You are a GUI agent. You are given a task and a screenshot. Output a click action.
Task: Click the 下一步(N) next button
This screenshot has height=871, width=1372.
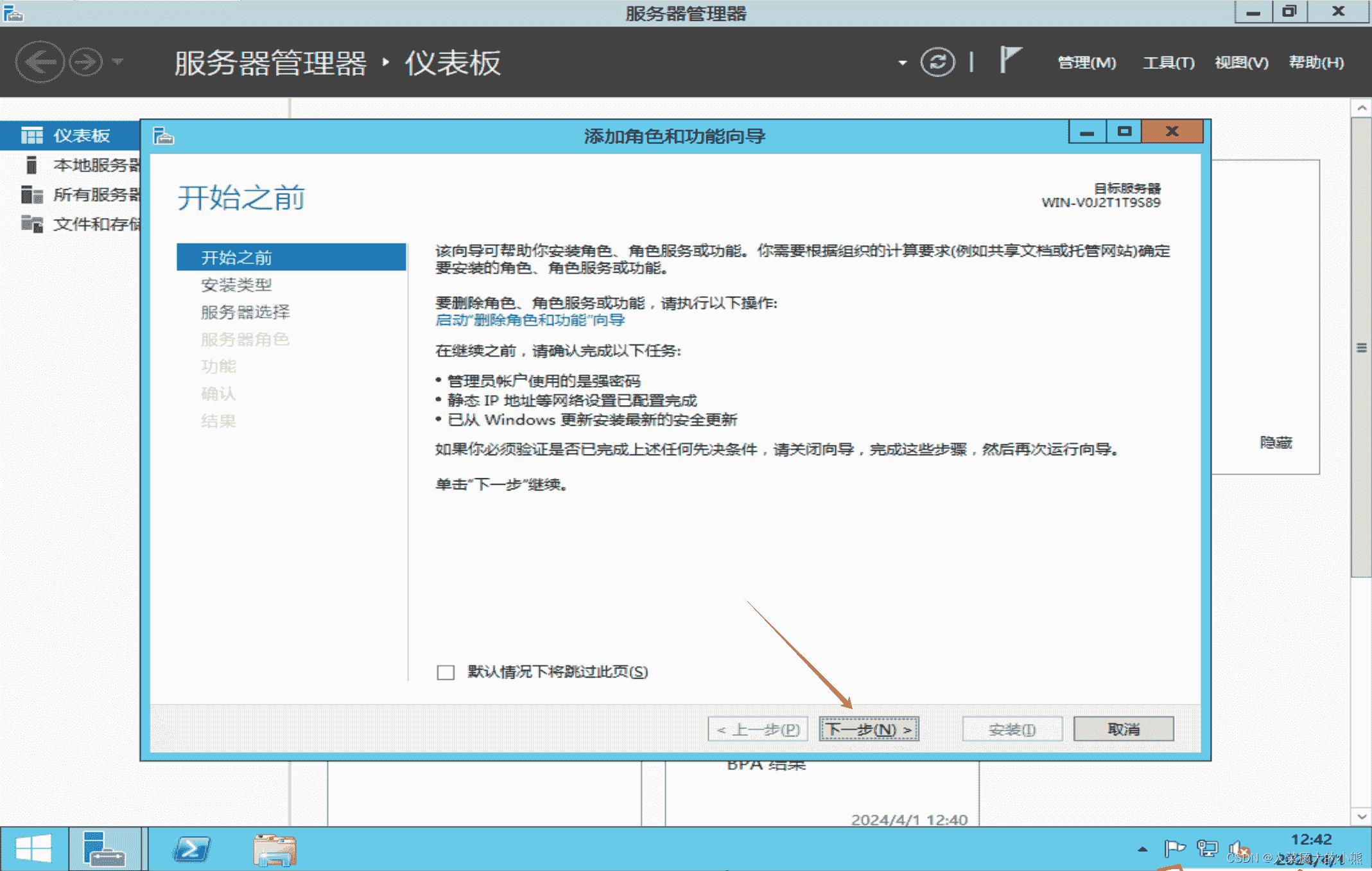pos(869,729)
